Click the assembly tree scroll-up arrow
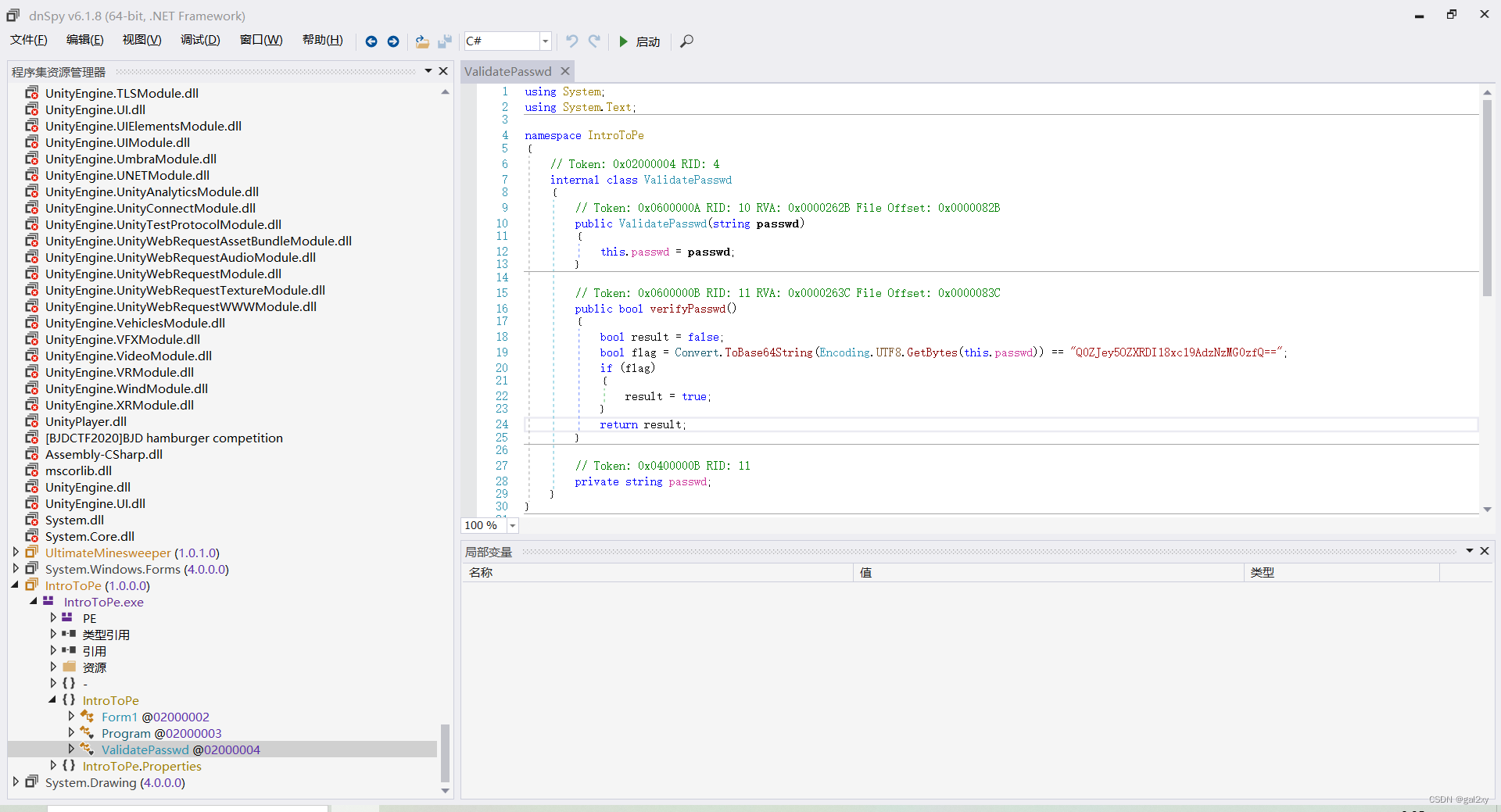Viewport: 1501px width, 812px height. click(x=445, y=92)
